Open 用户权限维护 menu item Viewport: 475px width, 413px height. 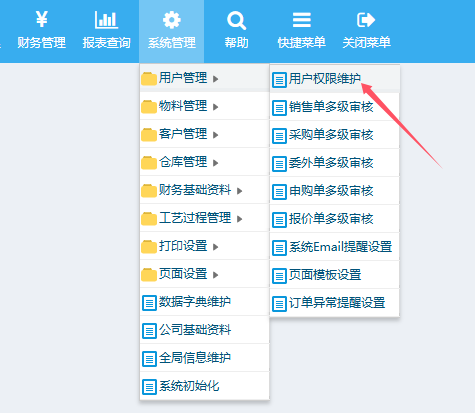pyautogui.click(x=335, y=79)
